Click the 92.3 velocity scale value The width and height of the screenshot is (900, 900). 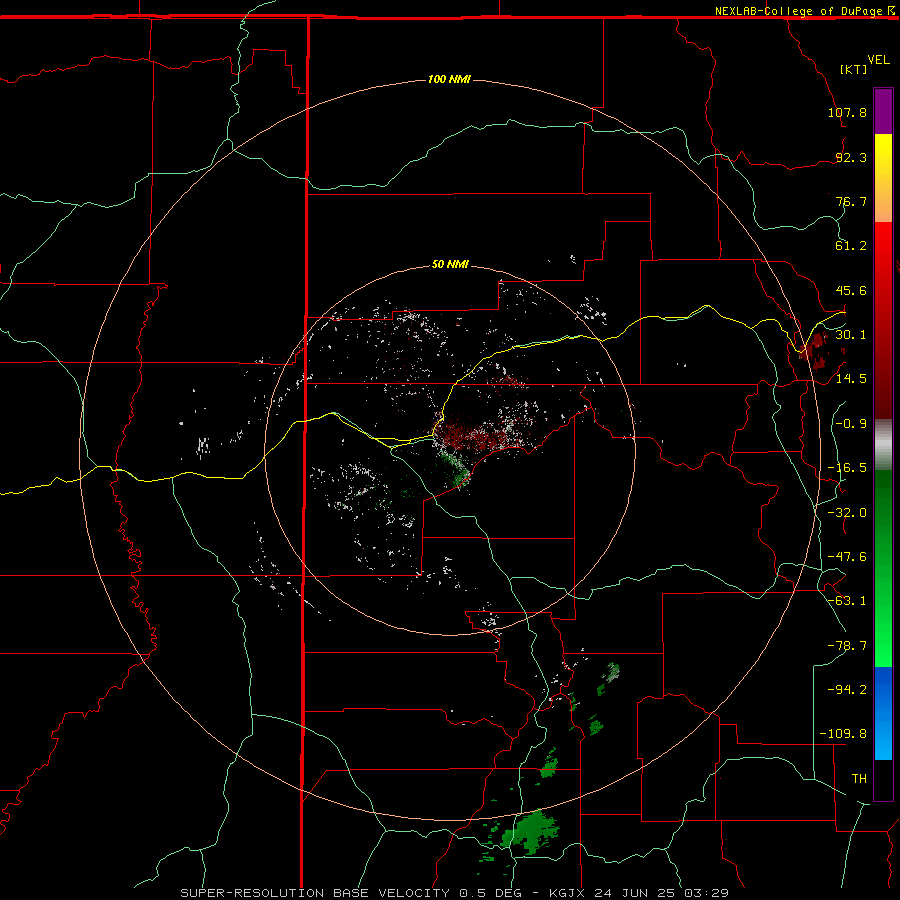tap(851, 157)
